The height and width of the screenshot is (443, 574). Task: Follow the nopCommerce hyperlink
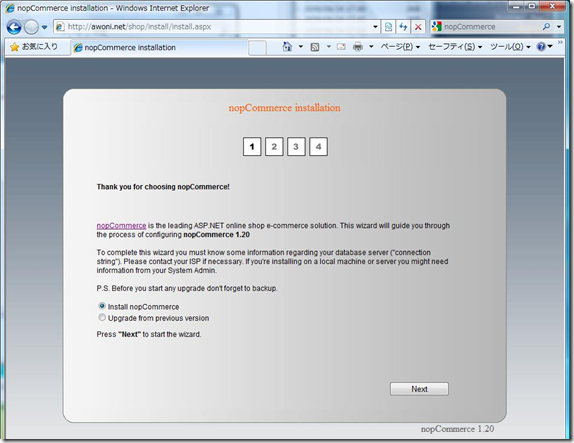(121, 226)
